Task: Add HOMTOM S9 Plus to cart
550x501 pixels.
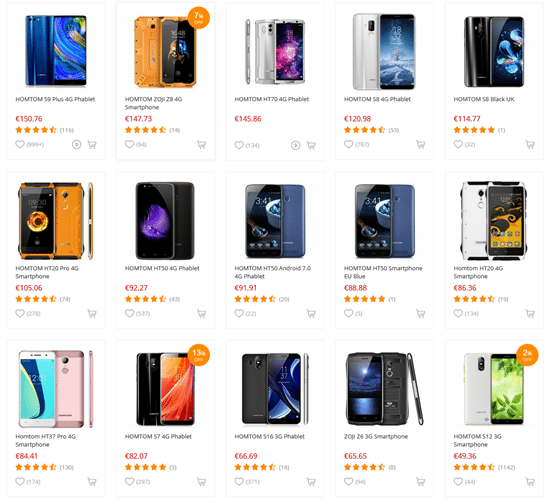Action: [92, 145]
